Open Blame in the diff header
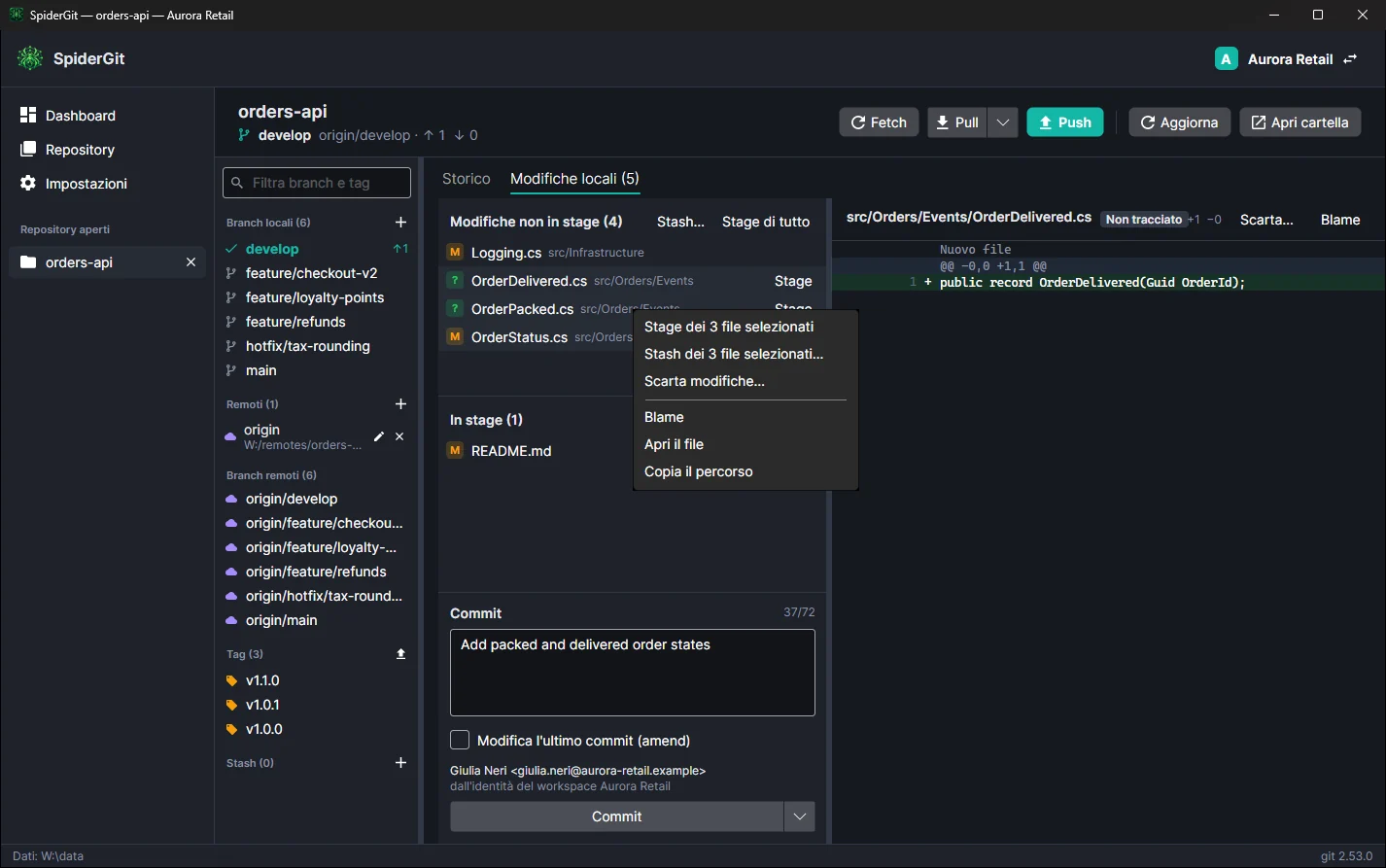The width and height of the screenshot is (1386, 868). click(1340, 220)
